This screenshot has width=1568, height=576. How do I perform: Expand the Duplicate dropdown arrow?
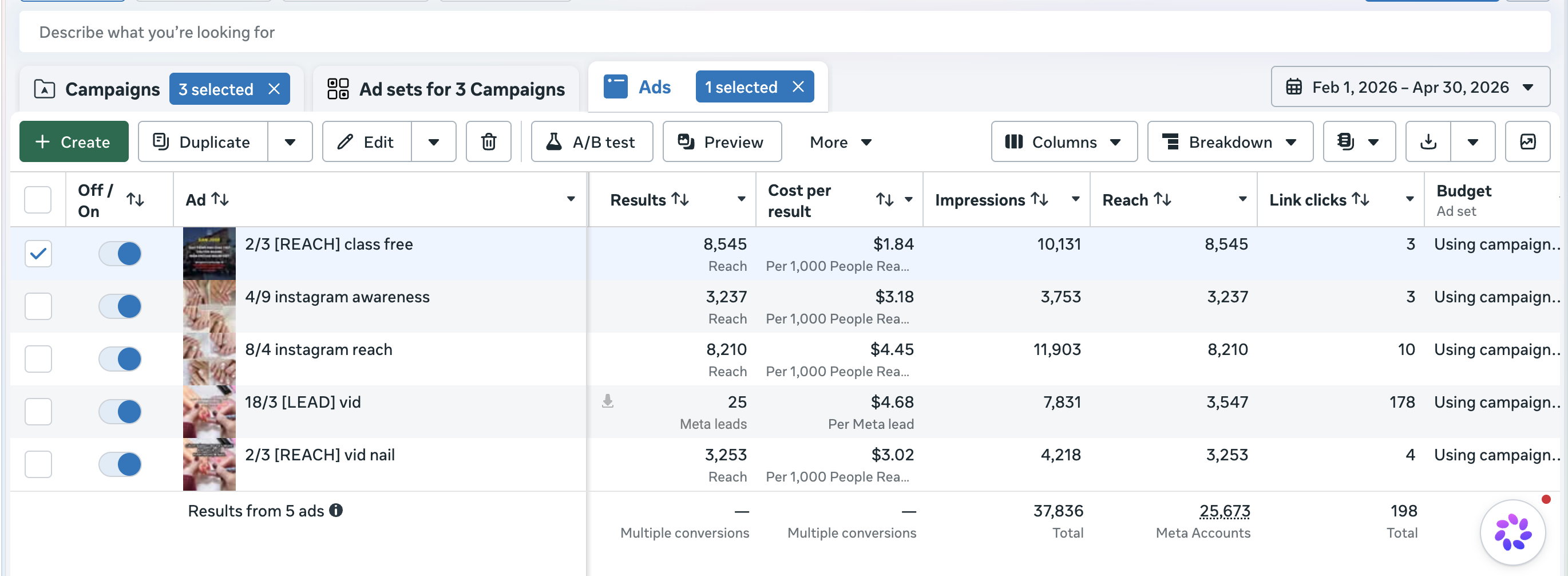tap(290, 142)
